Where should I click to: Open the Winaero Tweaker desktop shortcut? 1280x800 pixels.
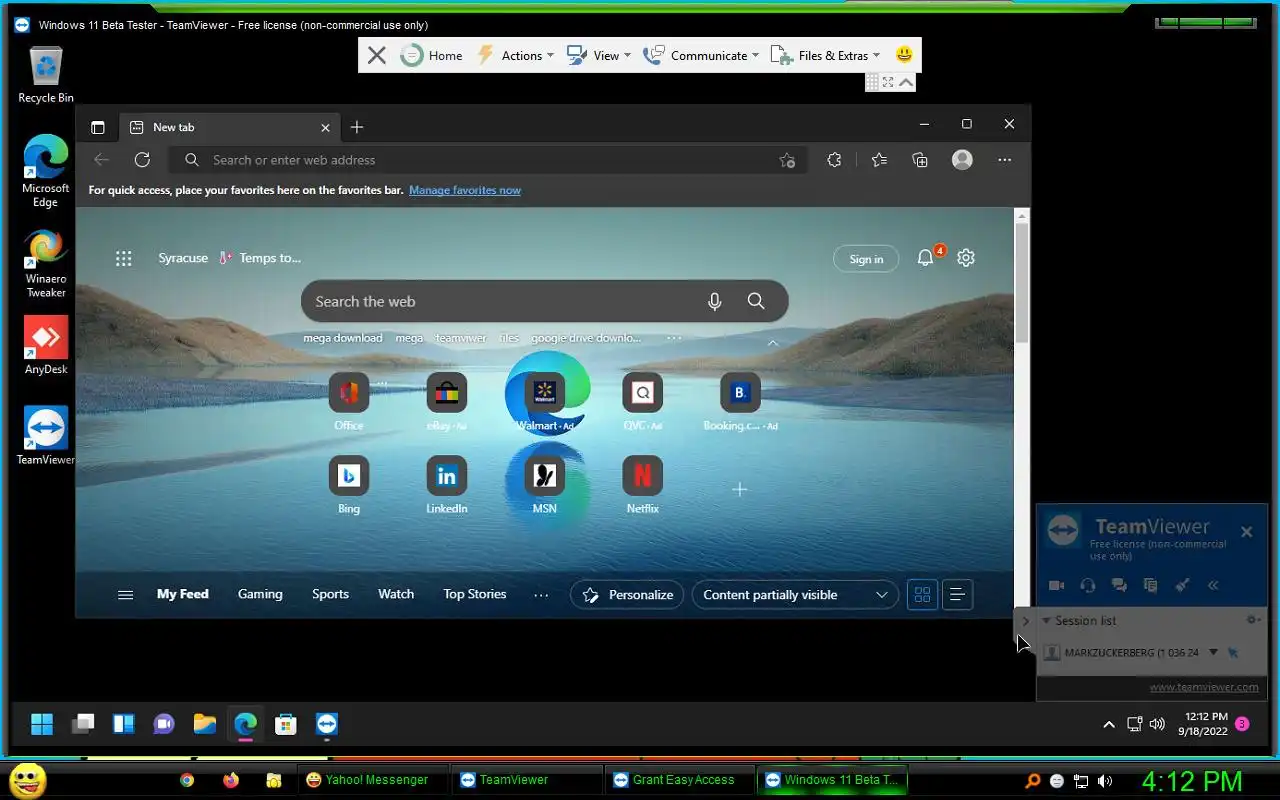(45, 263)
